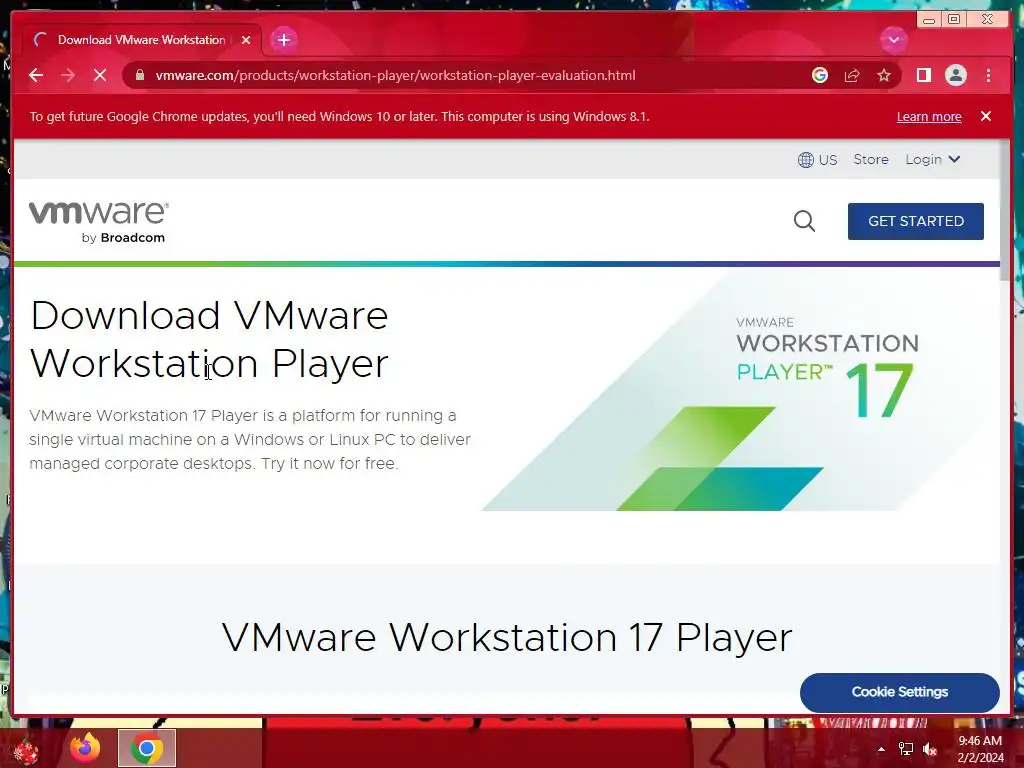This screenshot has width=1024, height=768.
Task: Click the Chrome taskbar icon
Action: pos(147,748)
